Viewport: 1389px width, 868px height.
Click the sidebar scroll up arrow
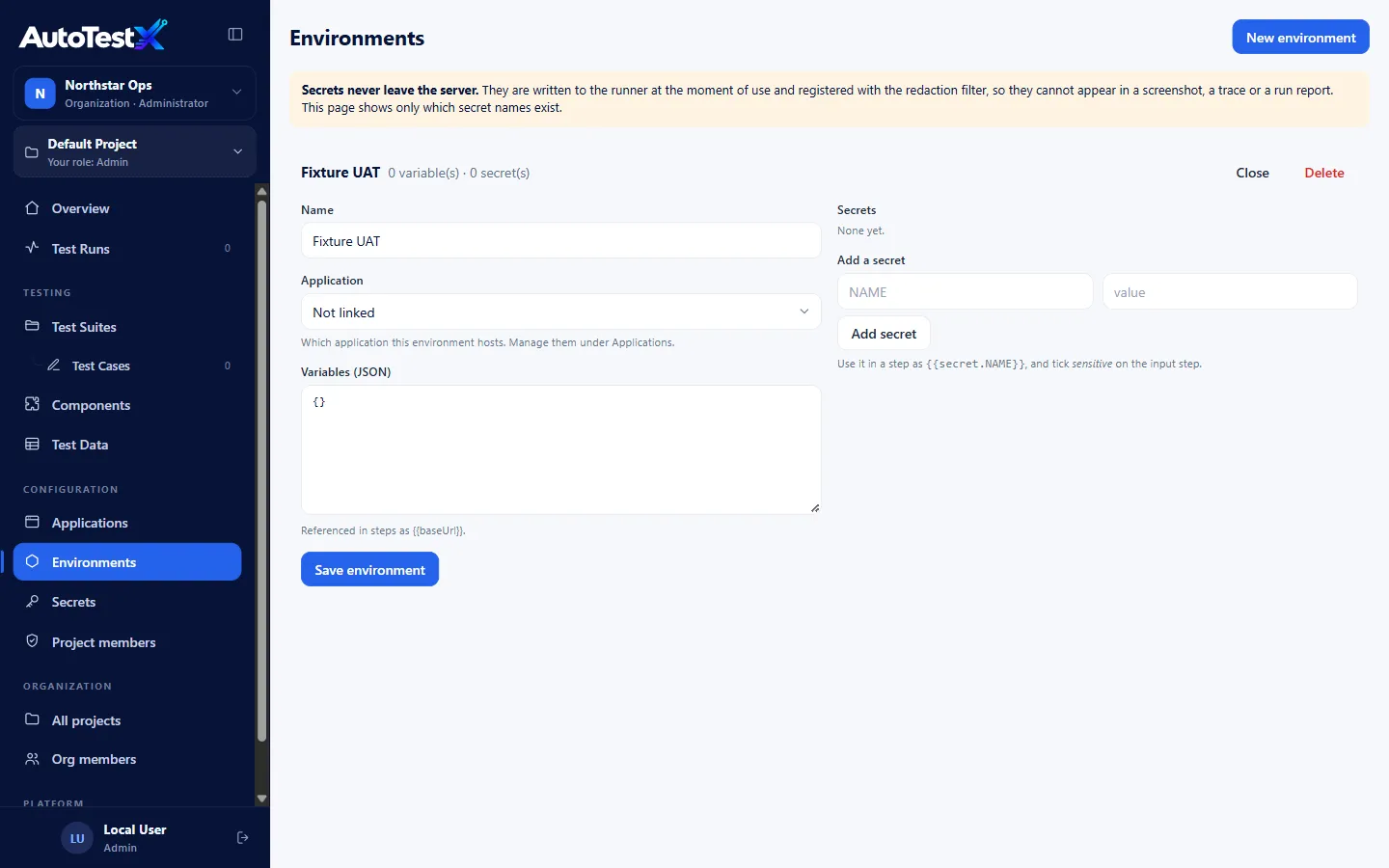coord(261,191)
